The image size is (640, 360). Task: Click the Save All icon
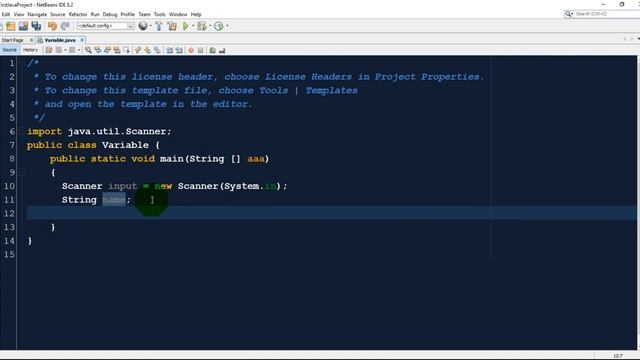click(x=36, y=26)
